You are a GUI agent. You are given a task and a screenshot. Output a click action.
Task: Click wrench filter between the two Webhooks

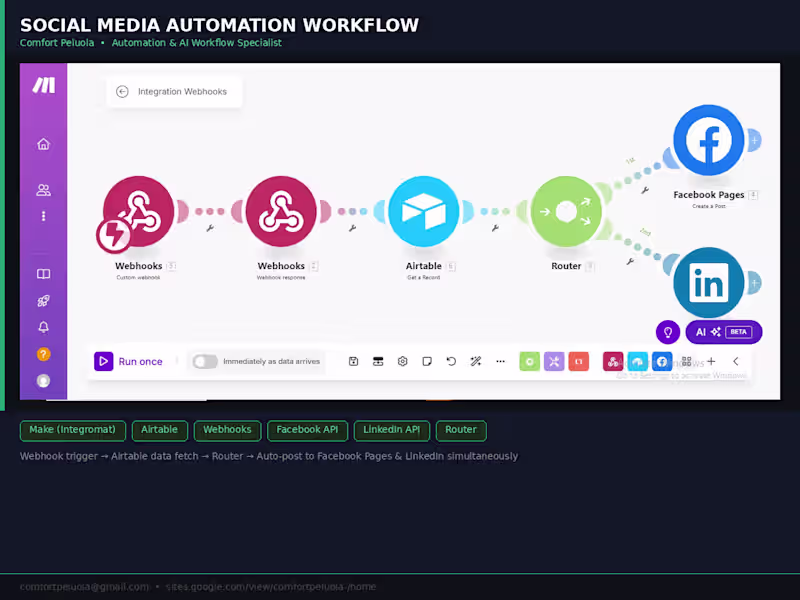pos(210,228)
